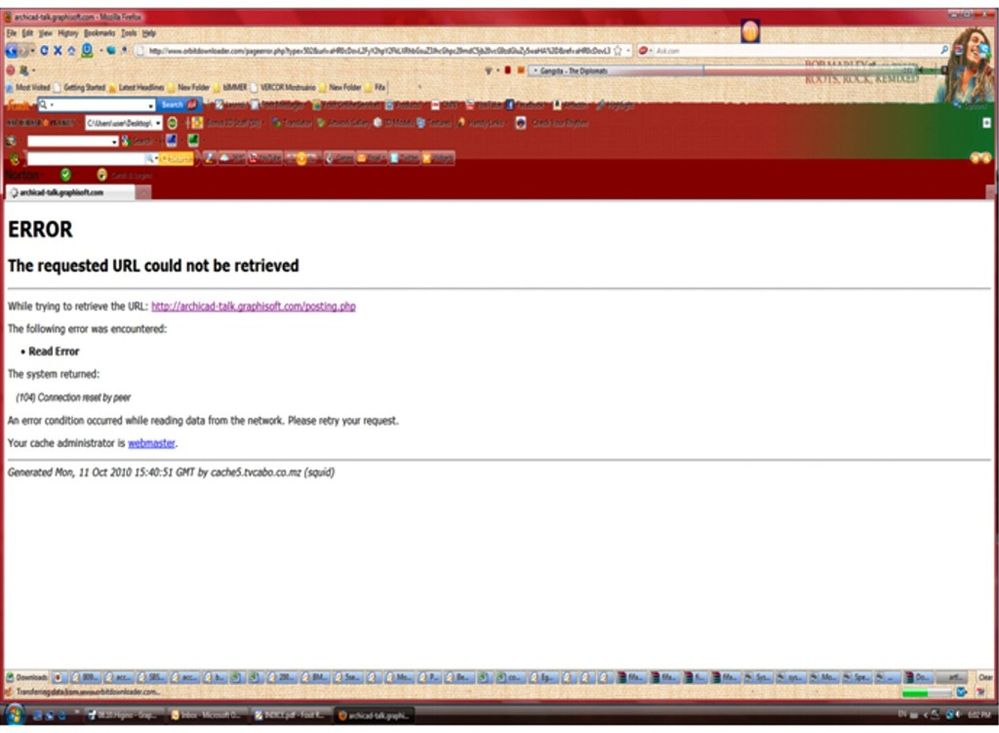999x733 pixels.
Task: Open the Edit menu
Action: [28, 33]
